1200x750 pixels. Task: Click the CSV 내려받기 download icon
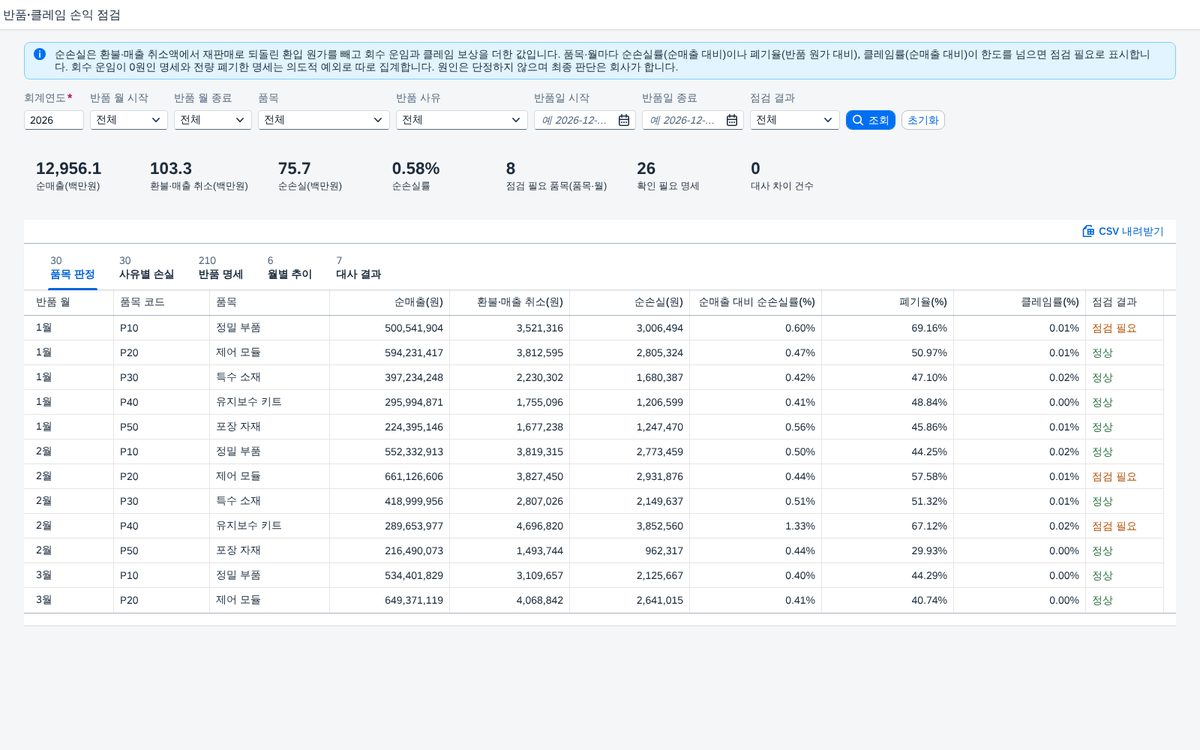(1088, 231)
